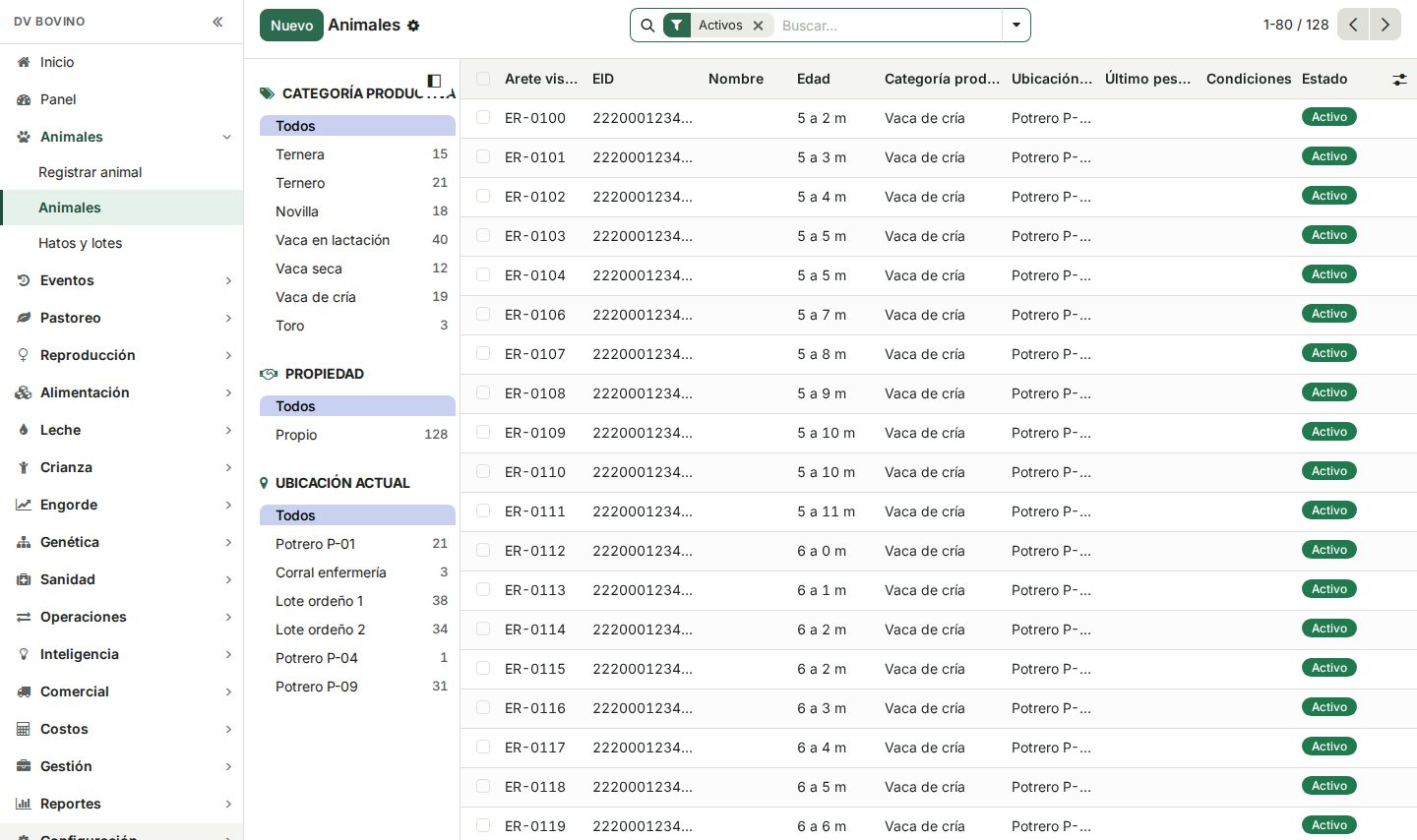The image size is (1417, 840).
Task: Toggle the filter panel collapse icon
Action: [434, 81]
